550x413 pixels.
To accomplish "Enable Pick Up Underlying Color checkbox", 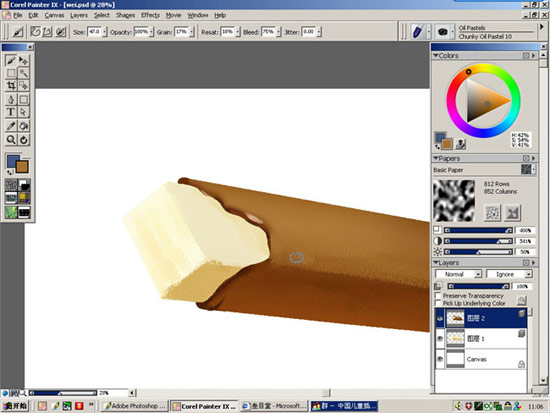I will (438, 303).
